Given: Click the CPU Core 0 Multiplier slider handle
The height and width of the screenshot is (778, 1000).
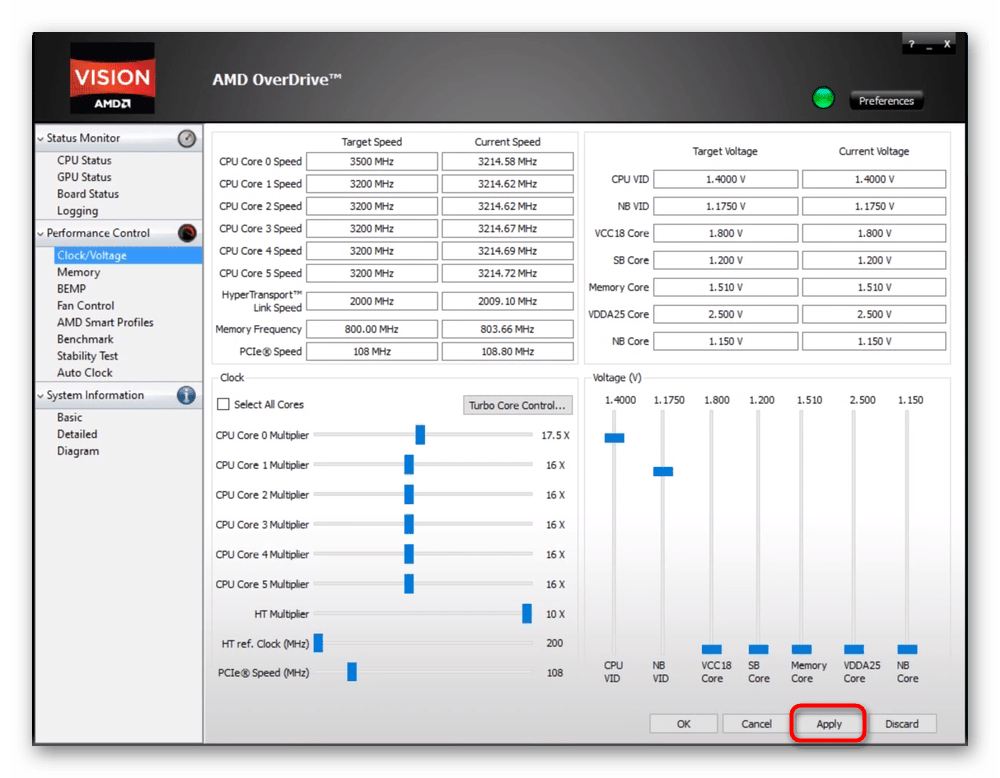Looking at the screenshot, I should pos(420,435).
